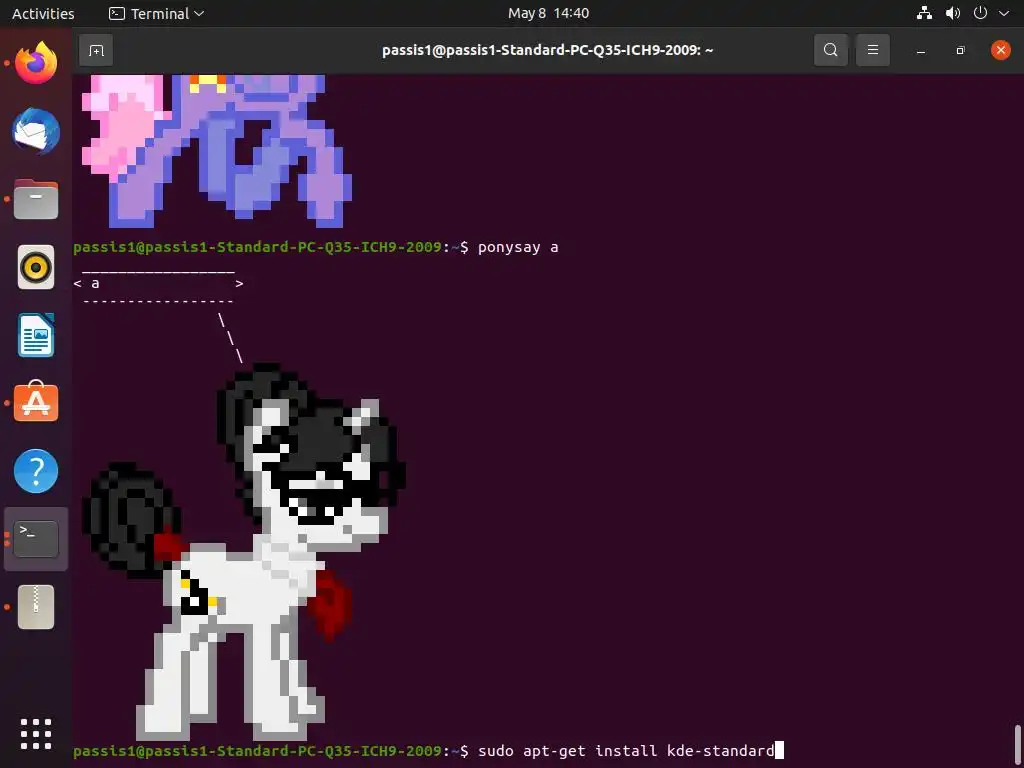
Task: Open the Archive Manager icon in the dock
Action: [x=36, y=607]
